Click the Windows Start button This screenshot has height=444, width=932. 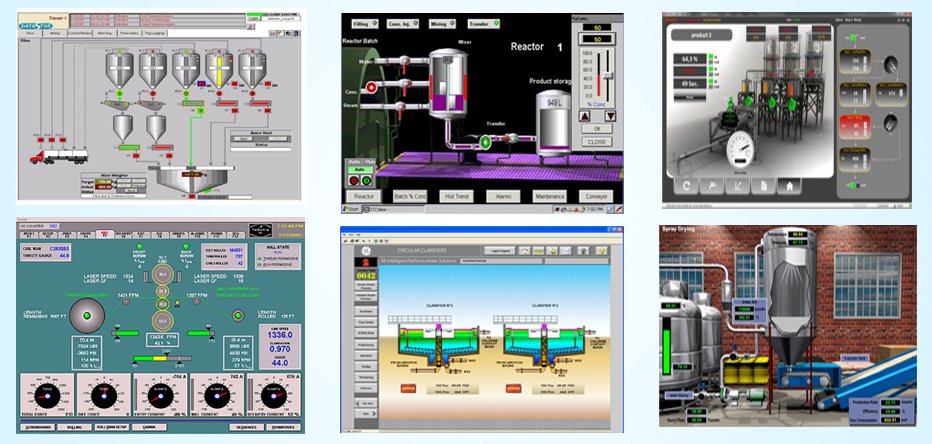pyautogui.click(x=350, y=209)
